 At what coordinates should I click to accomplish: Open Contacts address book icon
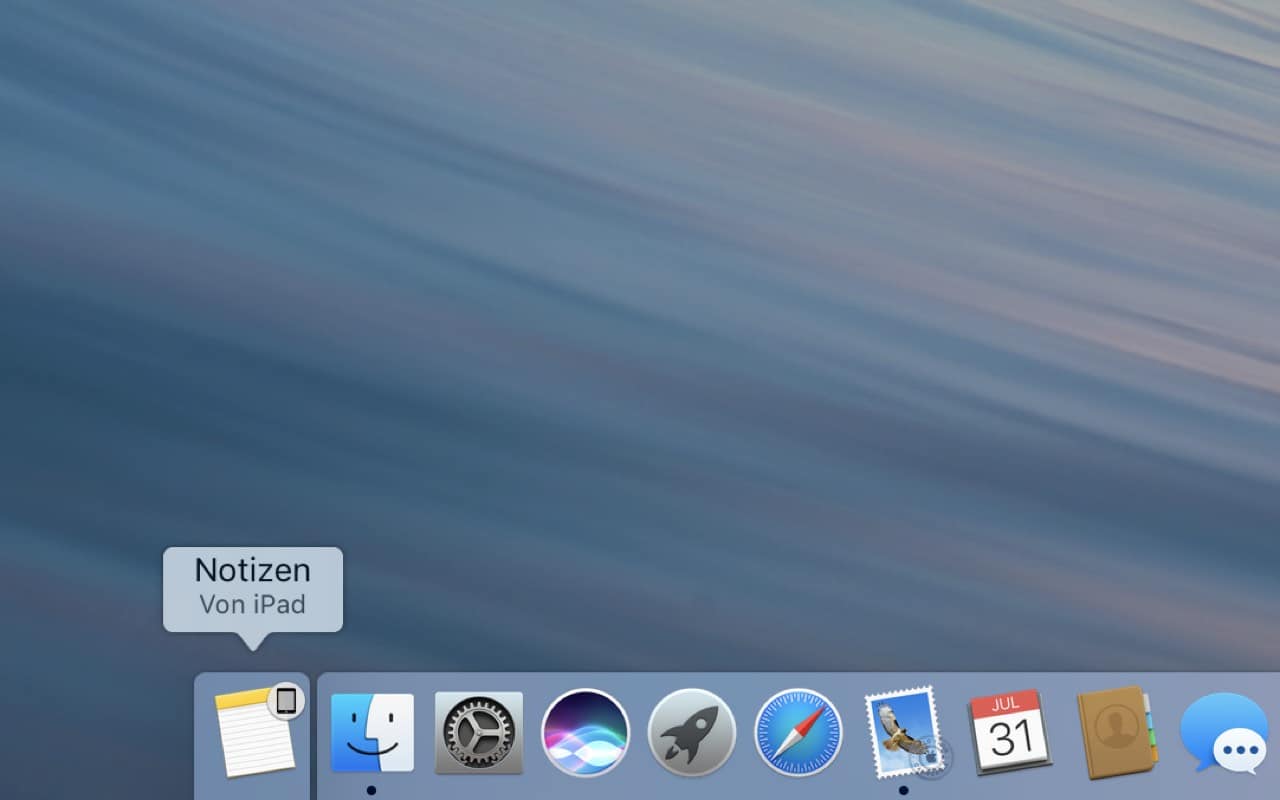pos(1117,733)
